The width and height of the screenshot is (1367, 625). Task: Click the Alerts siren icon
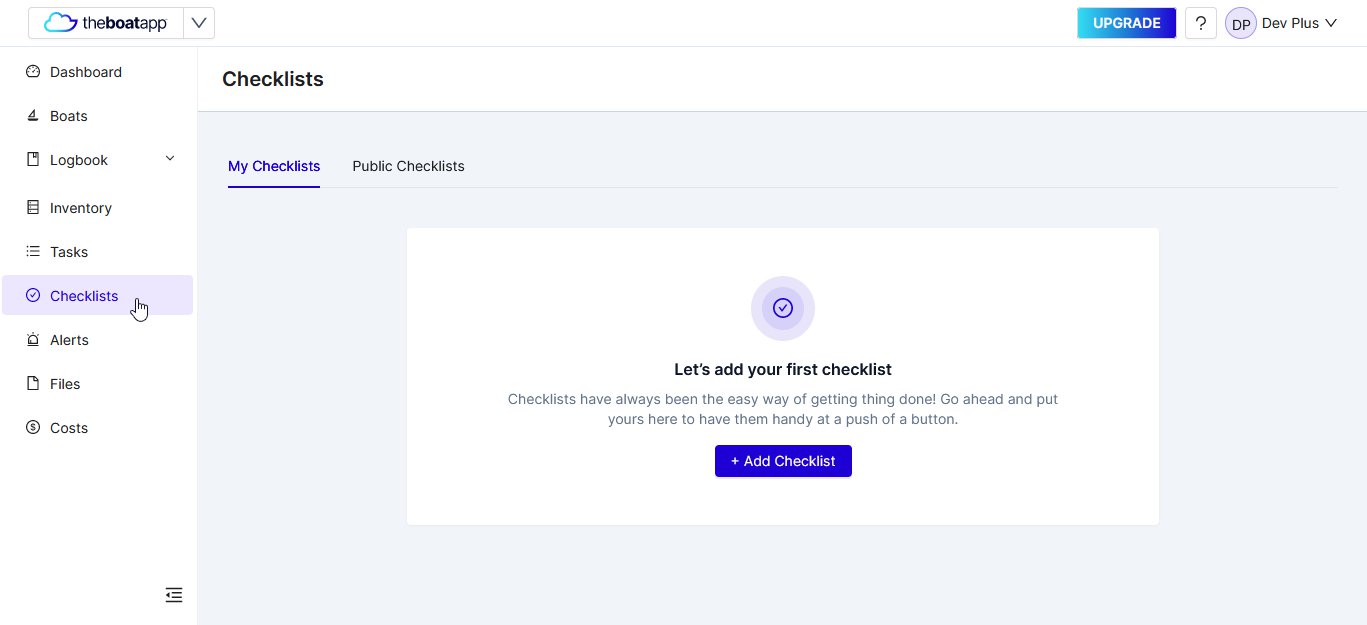[33, 340]
